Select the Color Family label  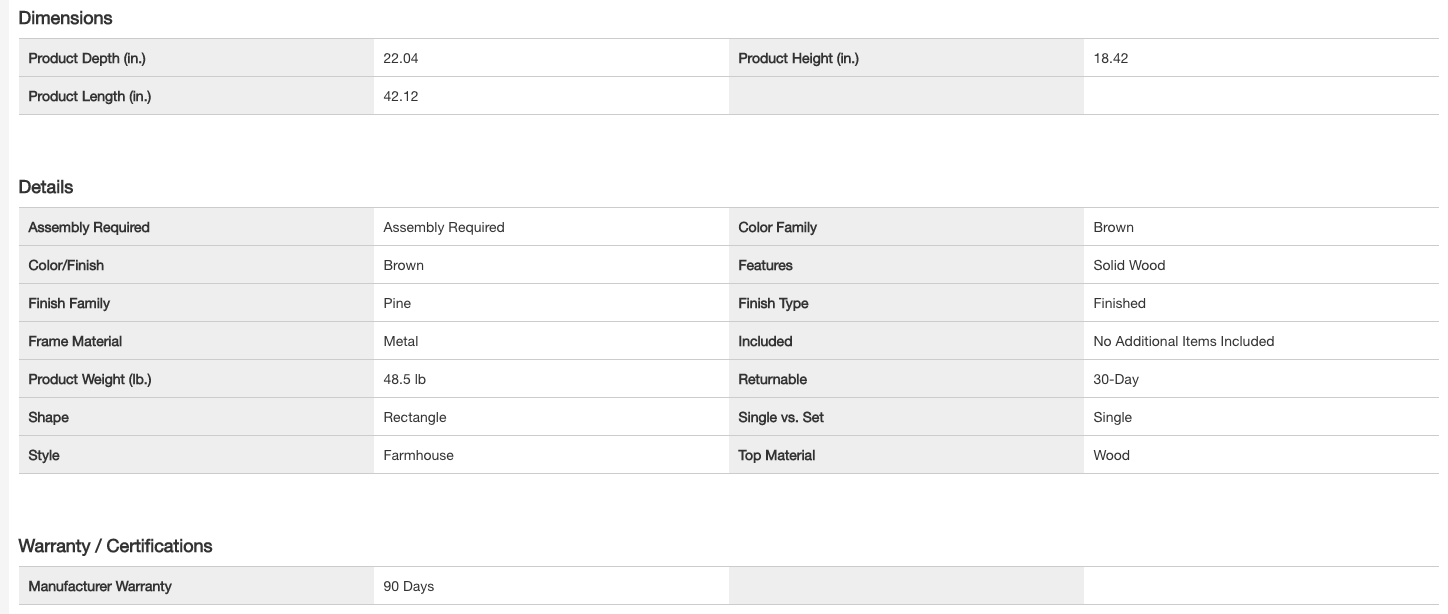click(x=777, y=228)
